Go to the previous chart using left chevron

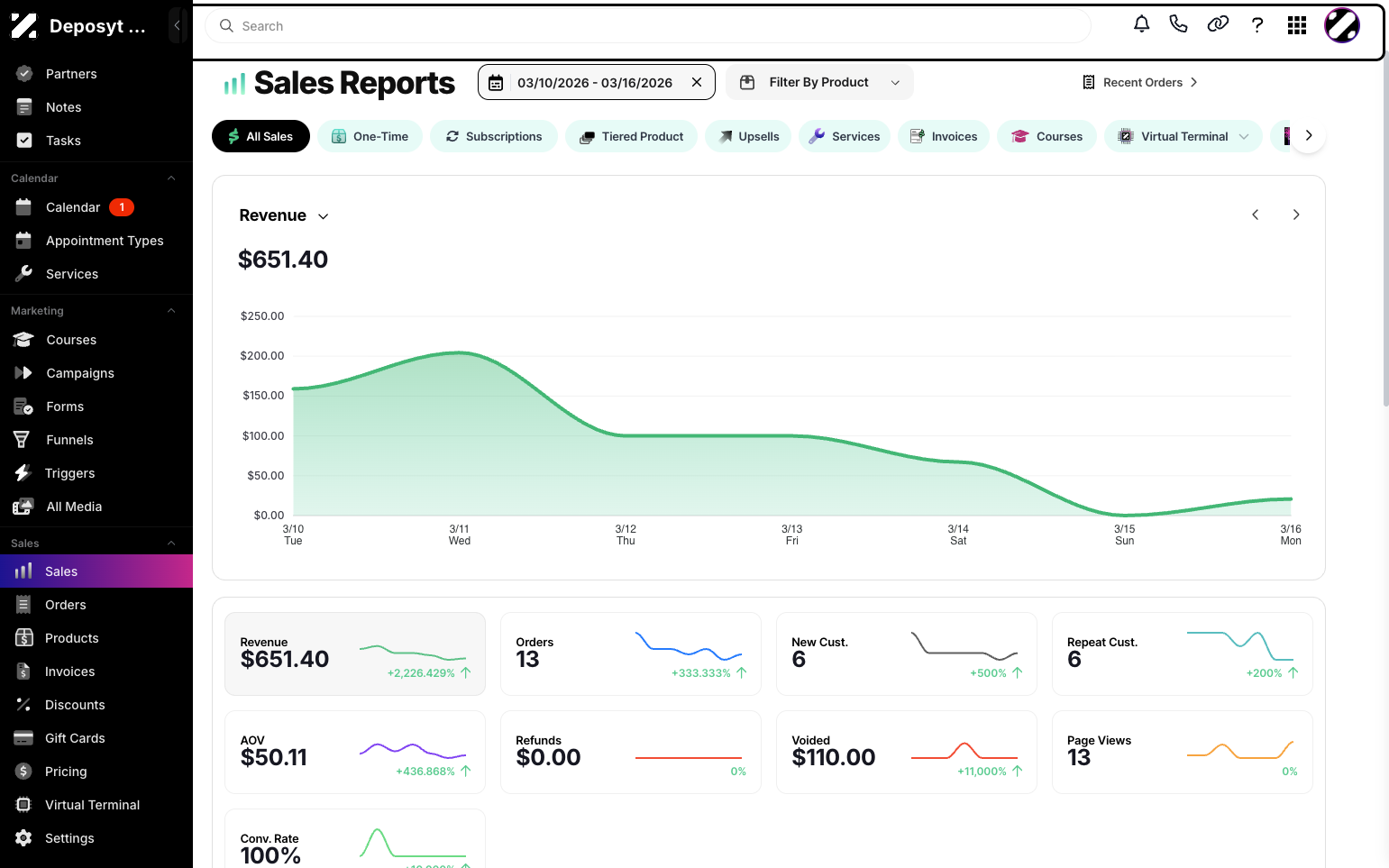point(1256,215)
